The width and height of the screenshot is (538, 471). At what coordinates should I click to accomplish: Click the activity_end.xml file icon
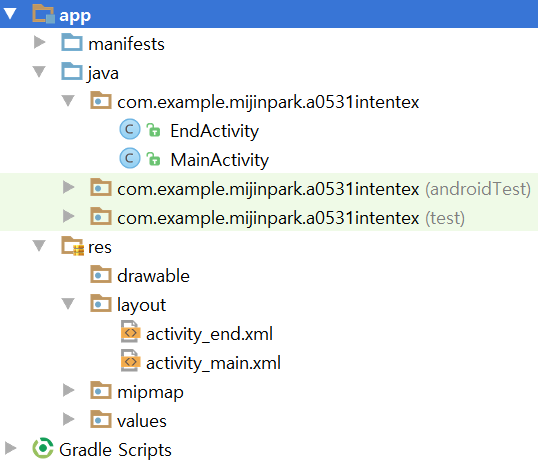tap(130, 332)
